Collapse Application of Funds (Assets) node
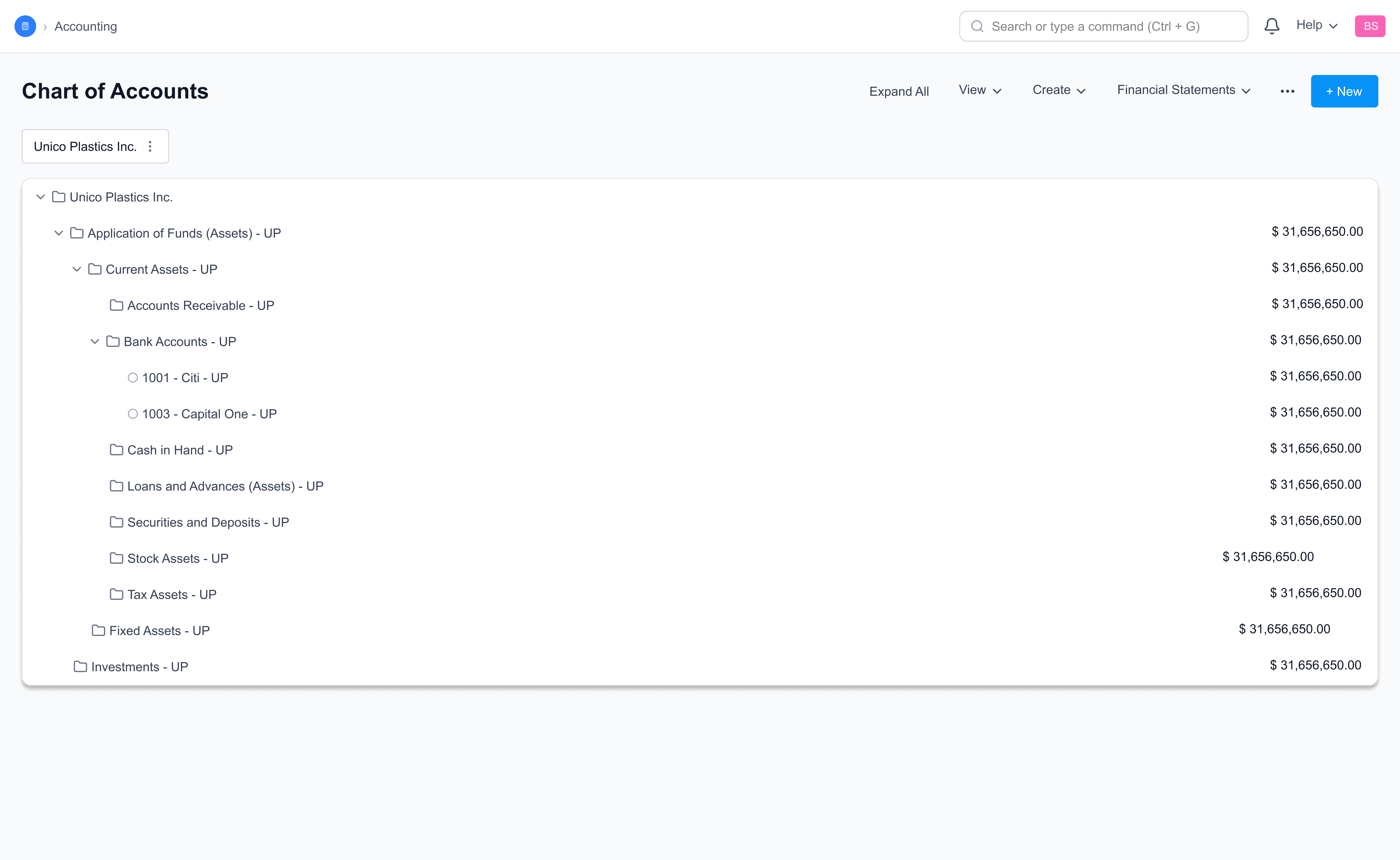The height and width of the screenshot is (860, 1400). click(x=59, y=233)
